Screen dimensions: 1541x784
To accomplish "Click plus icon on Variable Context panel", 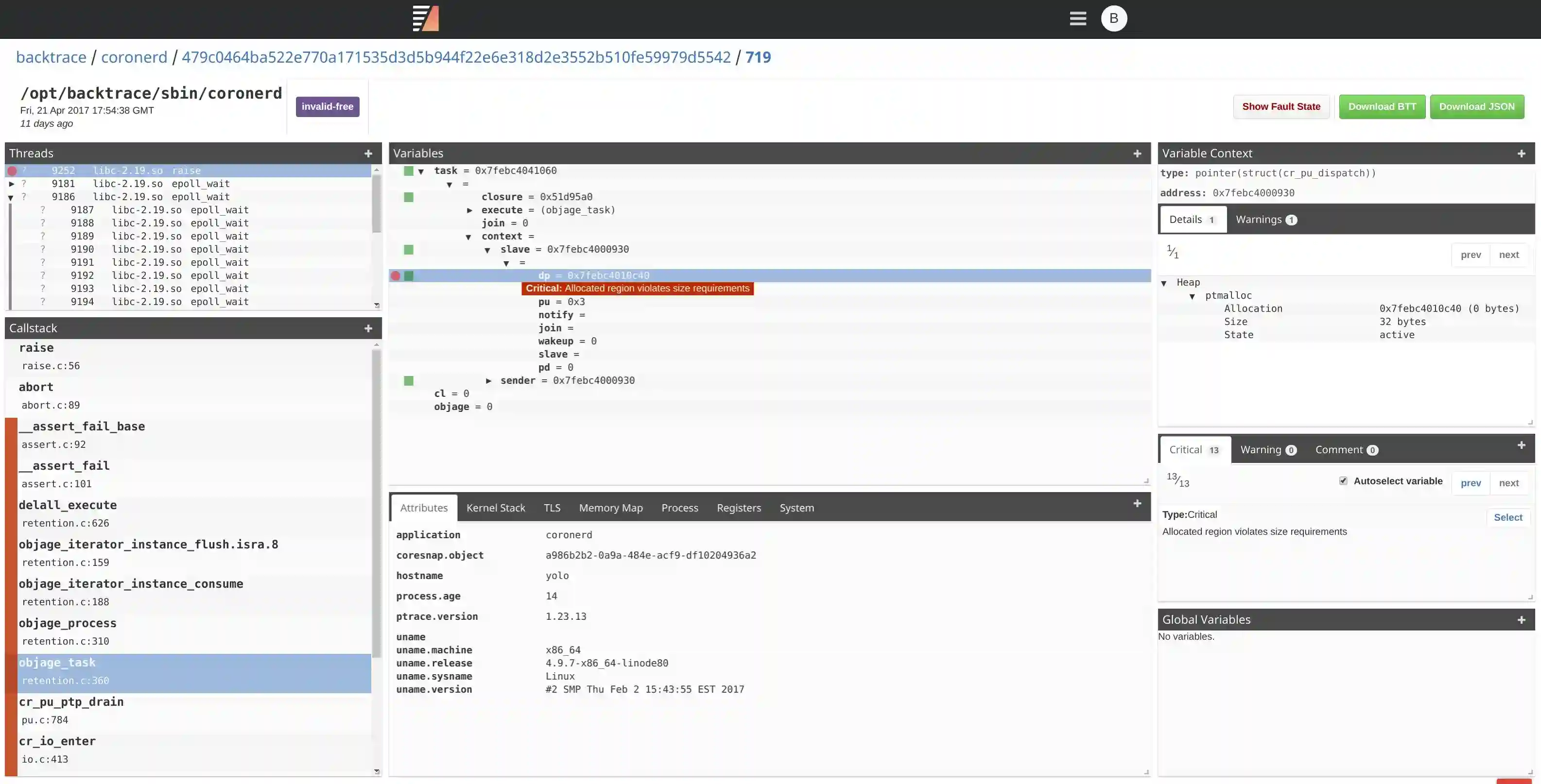I will 1521,153.
